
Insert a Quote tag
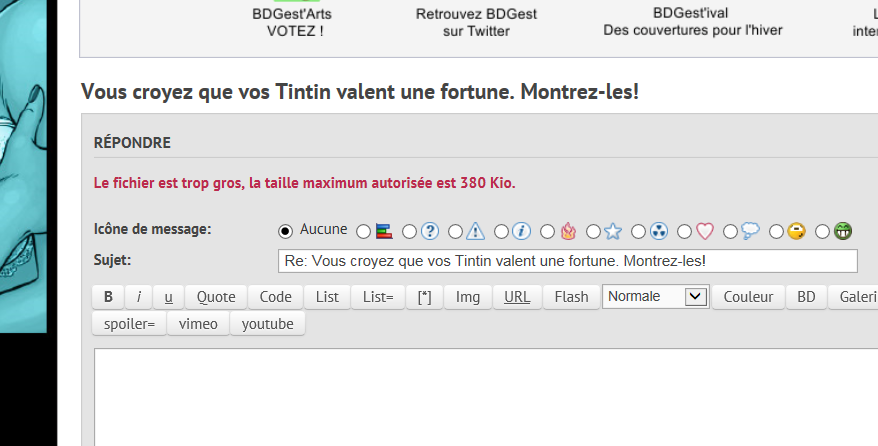216,297
